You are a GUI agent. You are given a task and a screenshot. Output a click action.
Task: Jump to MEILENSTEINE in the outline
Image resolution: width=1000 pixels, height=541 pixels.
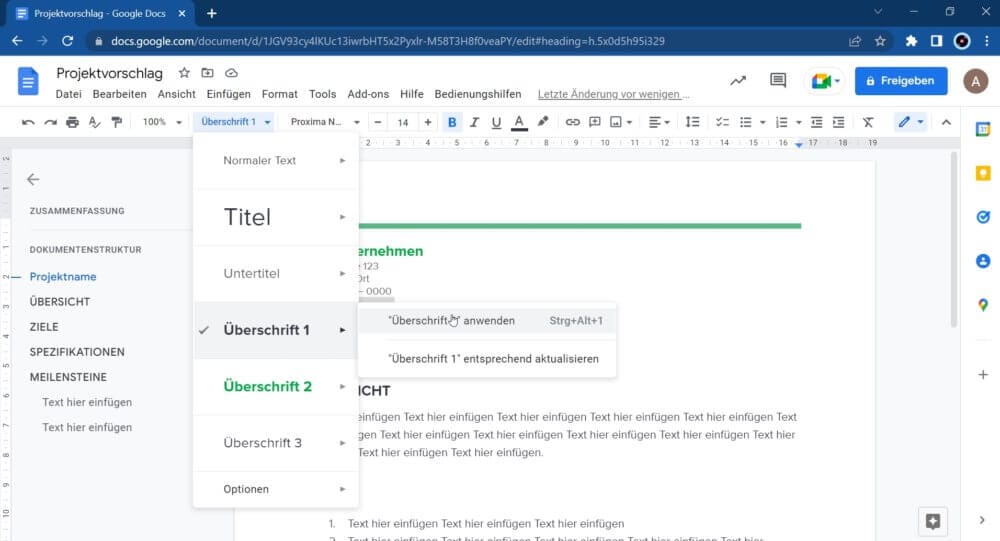(68, 377)
